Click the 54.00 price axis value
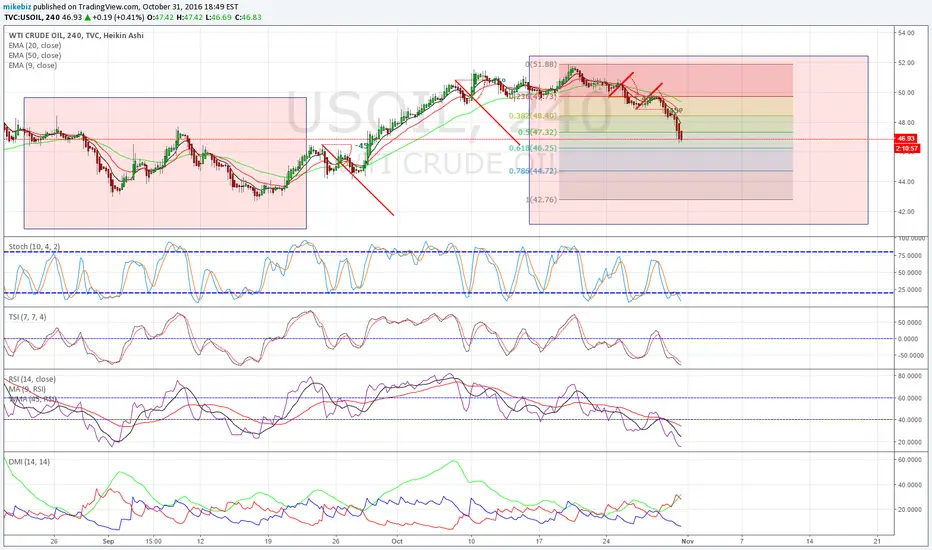 (906, 33)
